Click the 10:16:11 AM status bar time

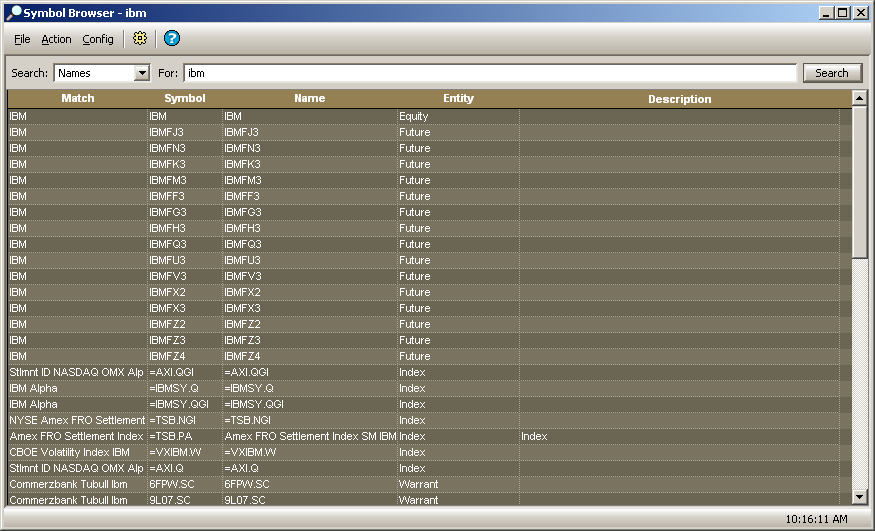pos(816,519)
